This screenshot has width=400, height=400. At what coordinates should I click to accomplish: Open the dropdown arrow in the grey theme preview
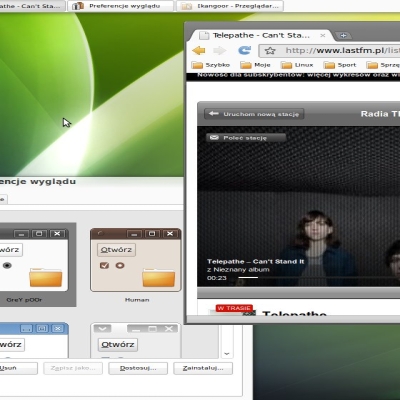pos(102,329)
